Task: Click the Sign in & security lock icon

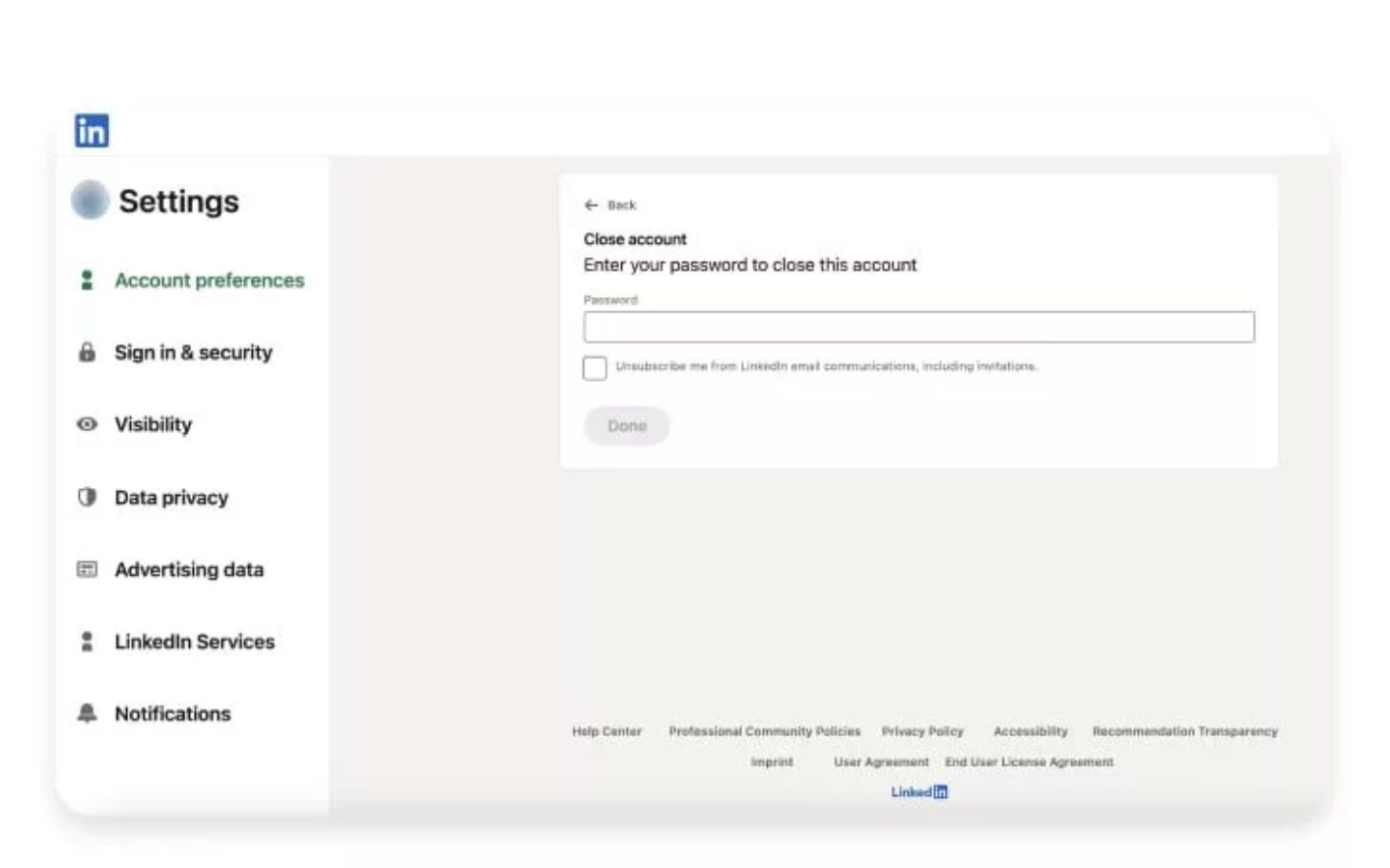Action: [87, 352]
